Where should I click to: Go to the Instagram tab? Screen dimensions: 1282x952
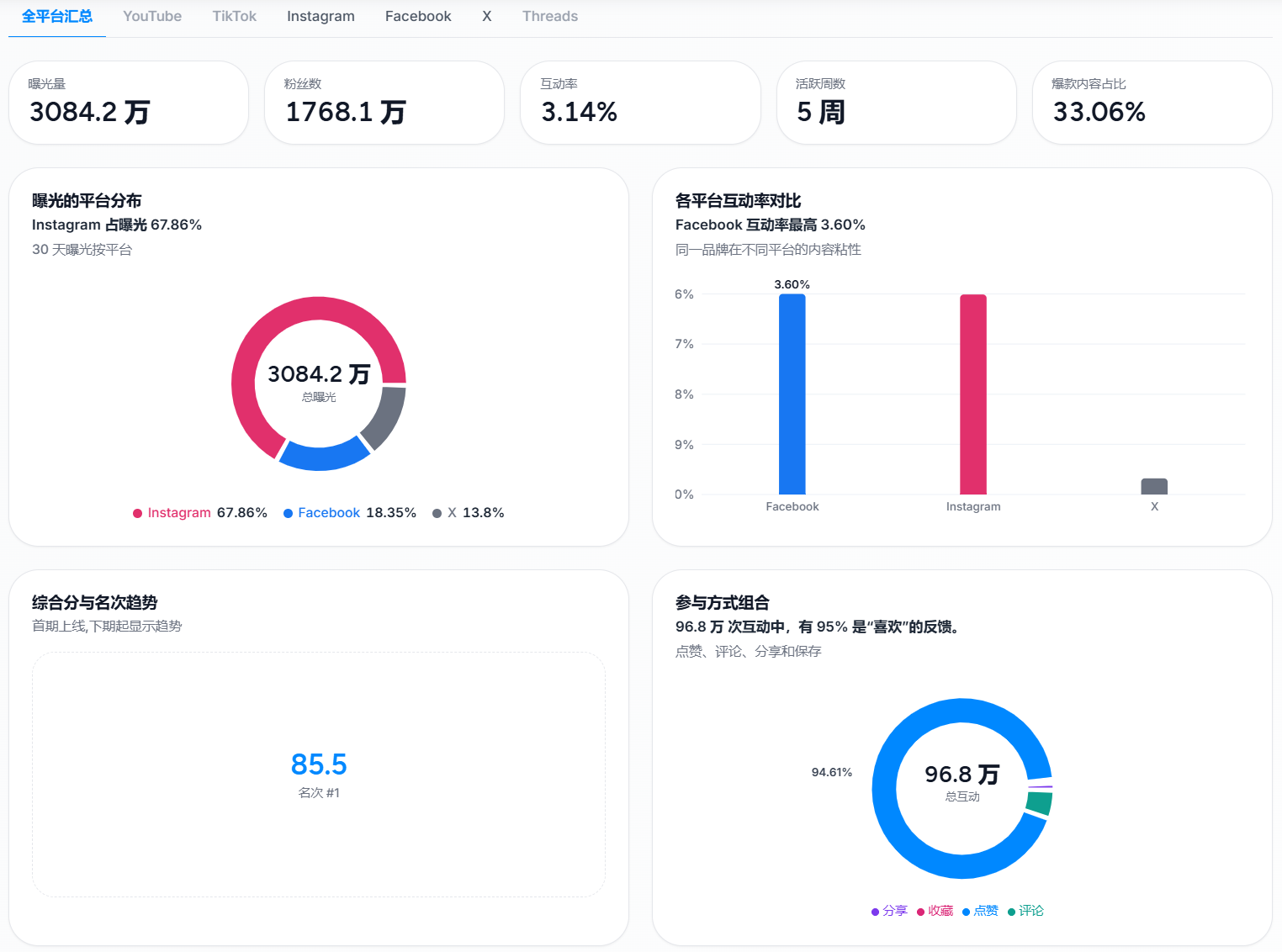click(x=320, y=17)
